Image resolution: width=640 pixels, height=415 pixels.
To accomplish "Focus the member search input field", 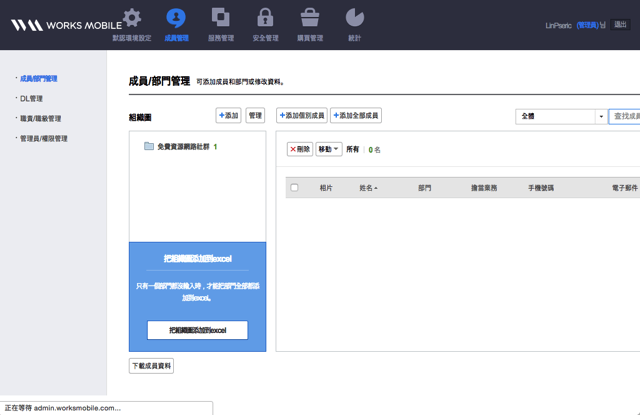I will click(x=625, y=116).
